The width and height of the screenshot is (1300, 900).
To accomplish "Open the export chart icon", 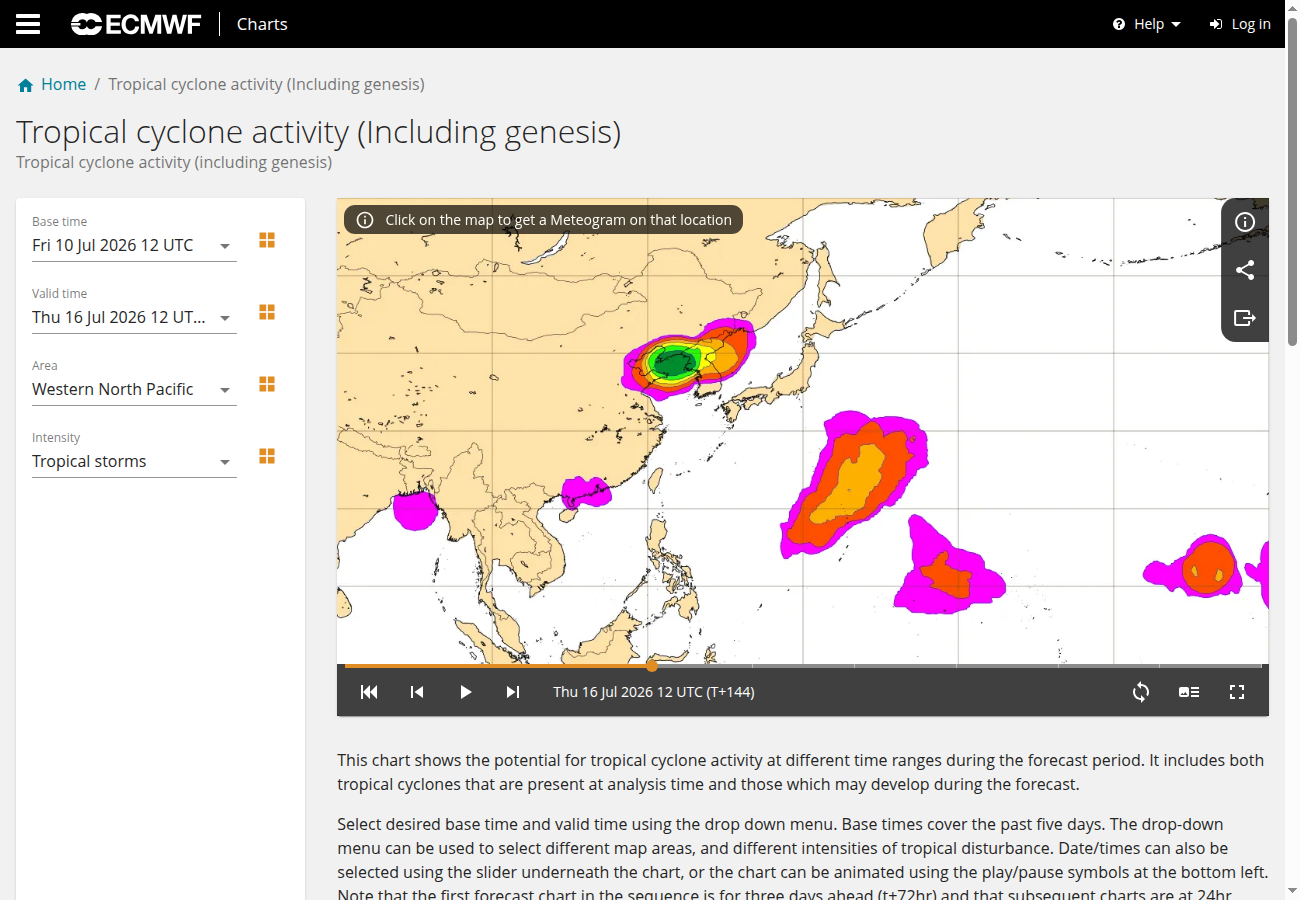I will pos(1245,318).
